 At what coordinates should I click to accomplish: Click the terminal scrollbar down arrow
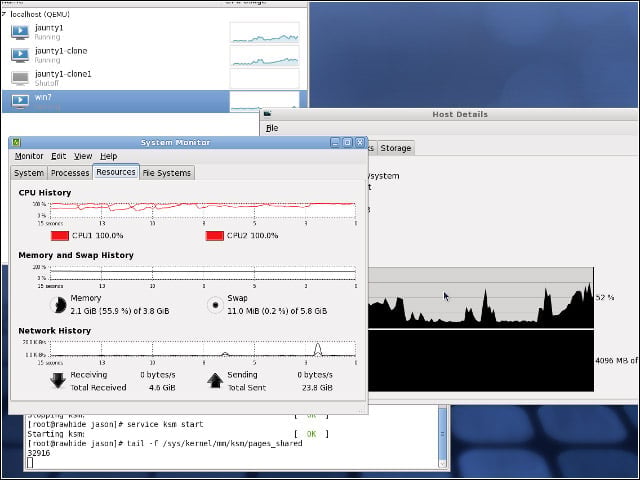(442, 464)
